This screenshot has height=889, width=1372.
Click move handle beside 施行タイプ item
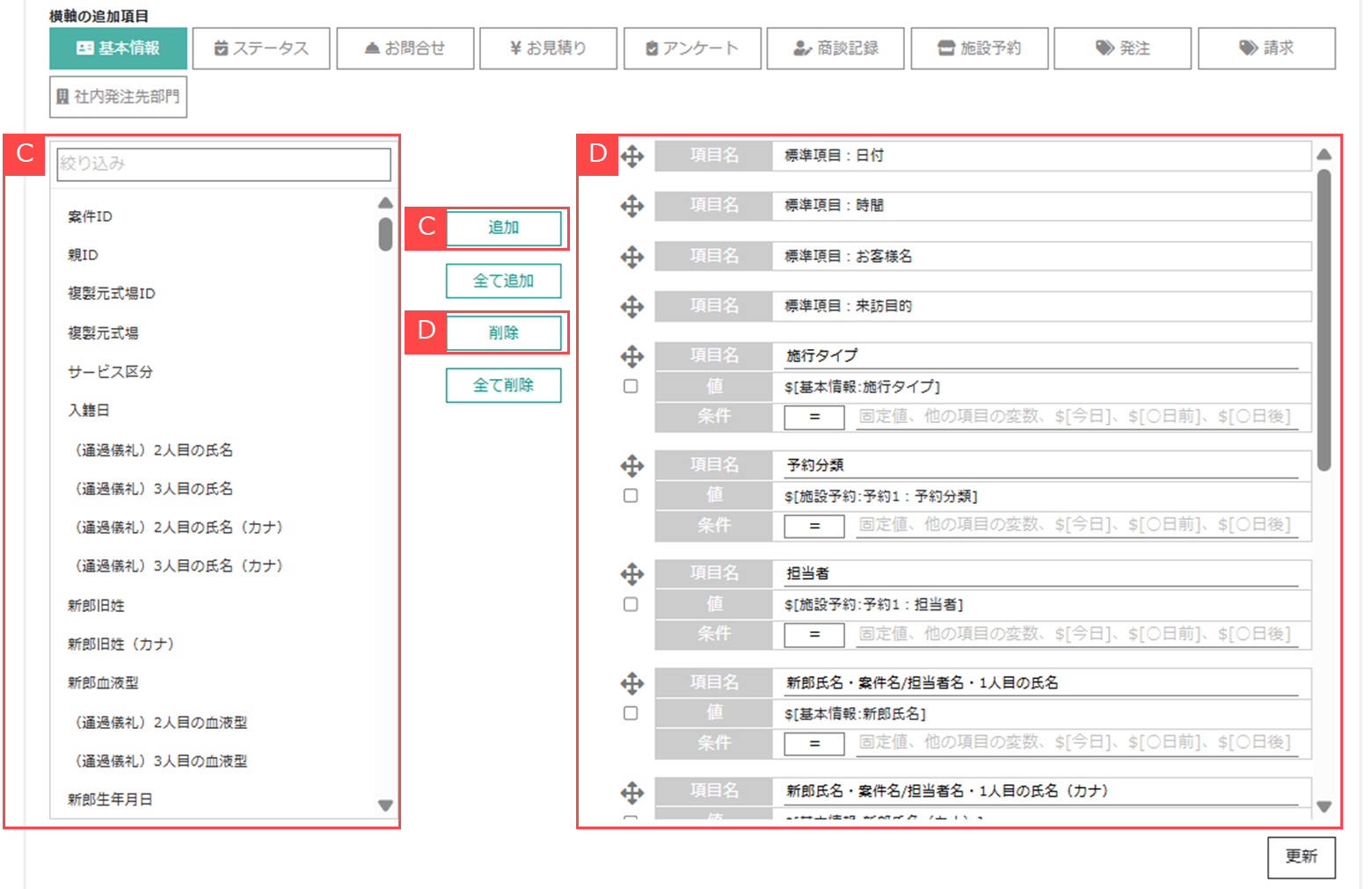pos(632,356)
